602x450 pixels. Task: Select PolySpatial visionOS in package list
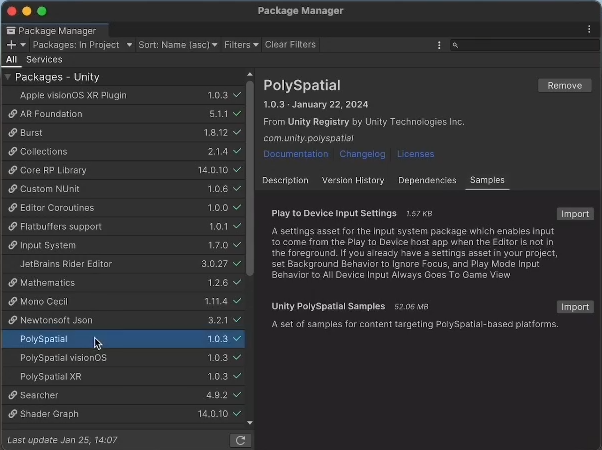(63, 358)
